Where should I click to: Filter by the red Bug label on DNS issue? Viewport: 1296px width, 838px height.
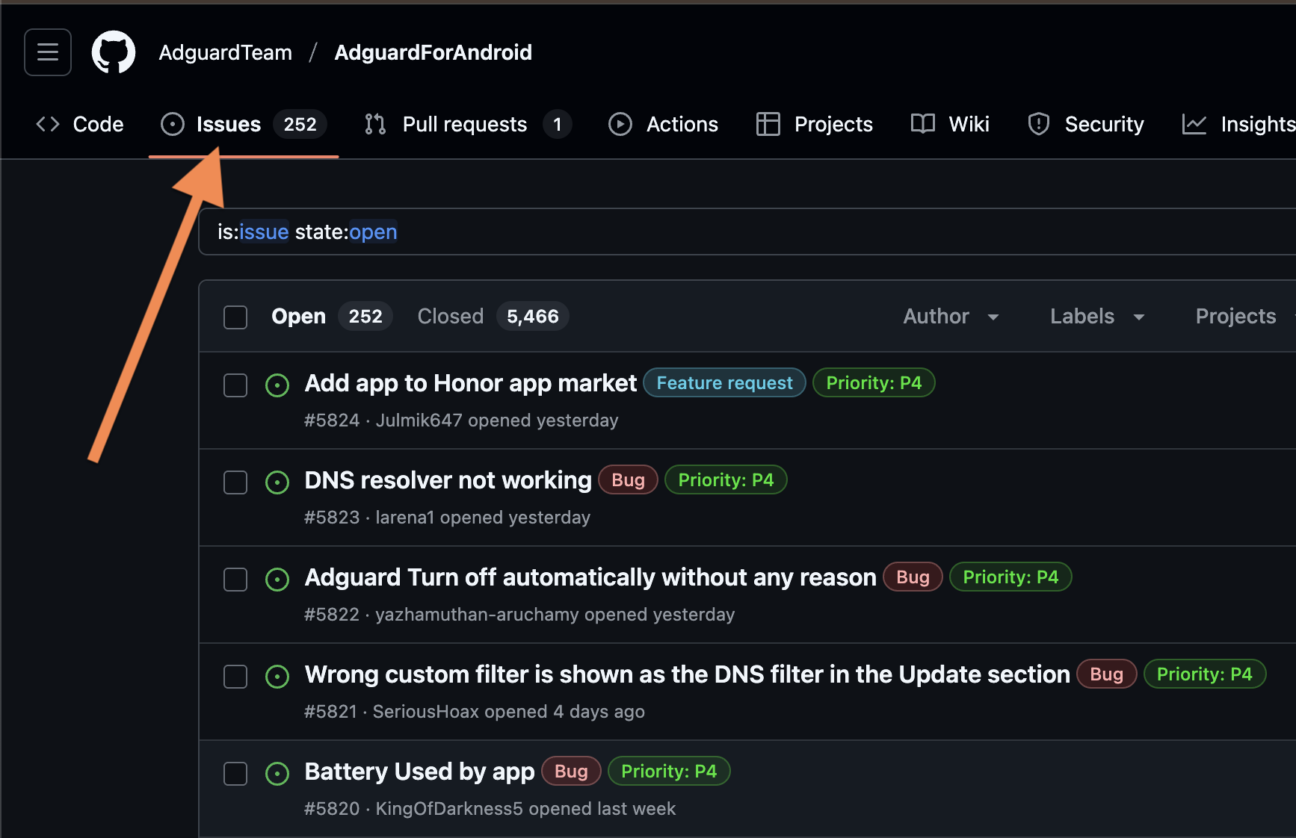pos(628,480)
